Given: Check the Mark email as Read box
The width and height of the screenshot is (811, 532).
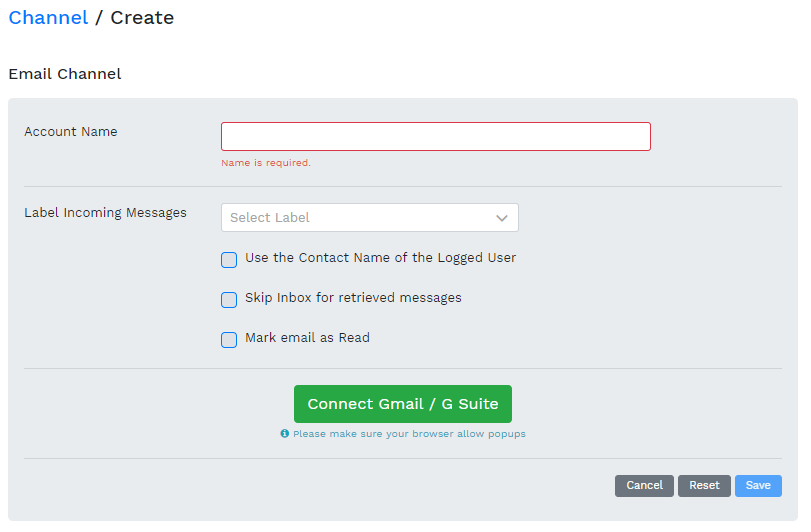Looking at the screenshot, I should click(x=229, y=340).
